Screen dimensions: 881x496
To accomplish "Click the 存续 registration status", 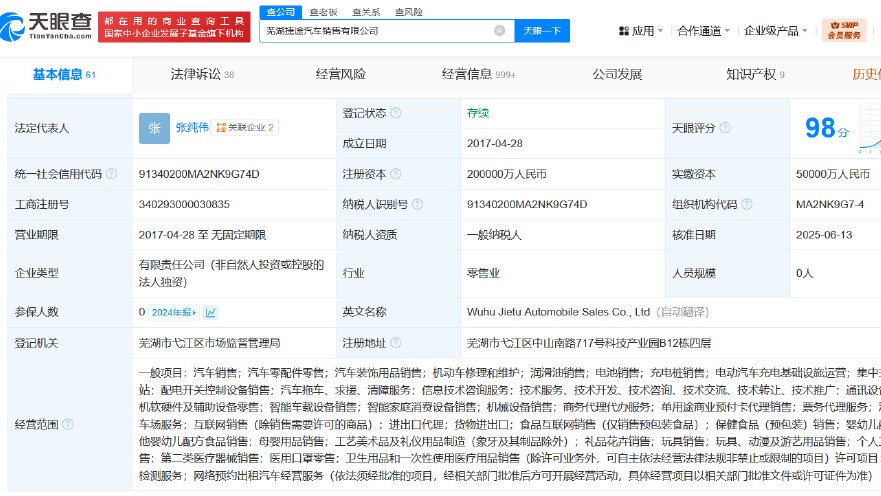I will [x=478, y=113].
